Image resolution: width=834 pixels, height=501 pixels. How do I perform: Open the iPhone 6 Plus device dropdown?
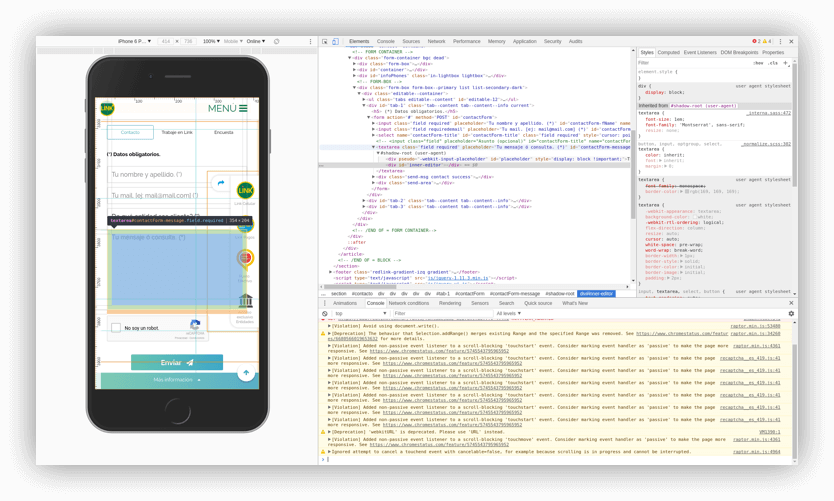tap(135, 41)
